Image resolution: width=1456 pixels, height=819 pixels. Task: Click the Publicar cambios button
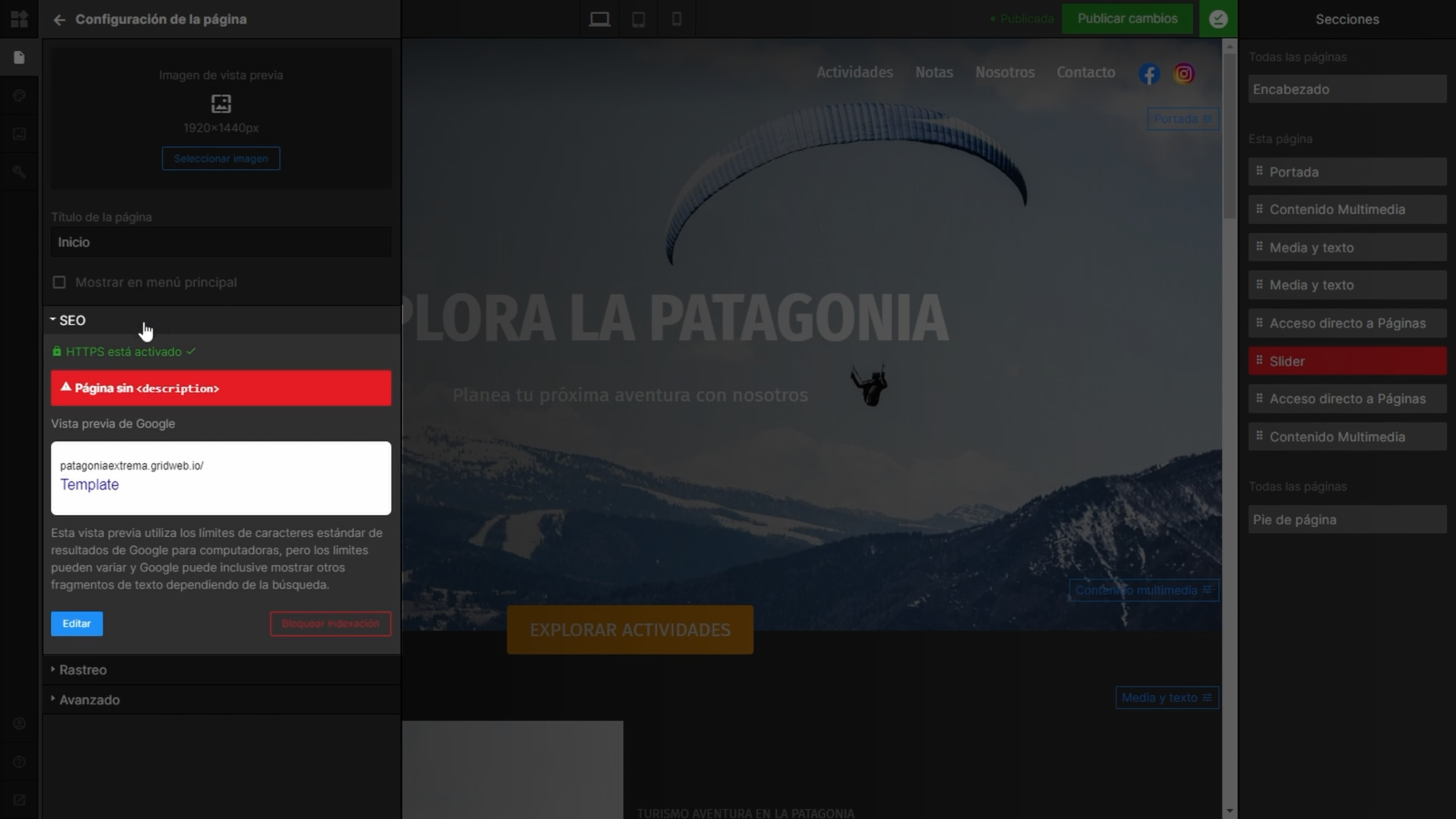pos(1127,18)
